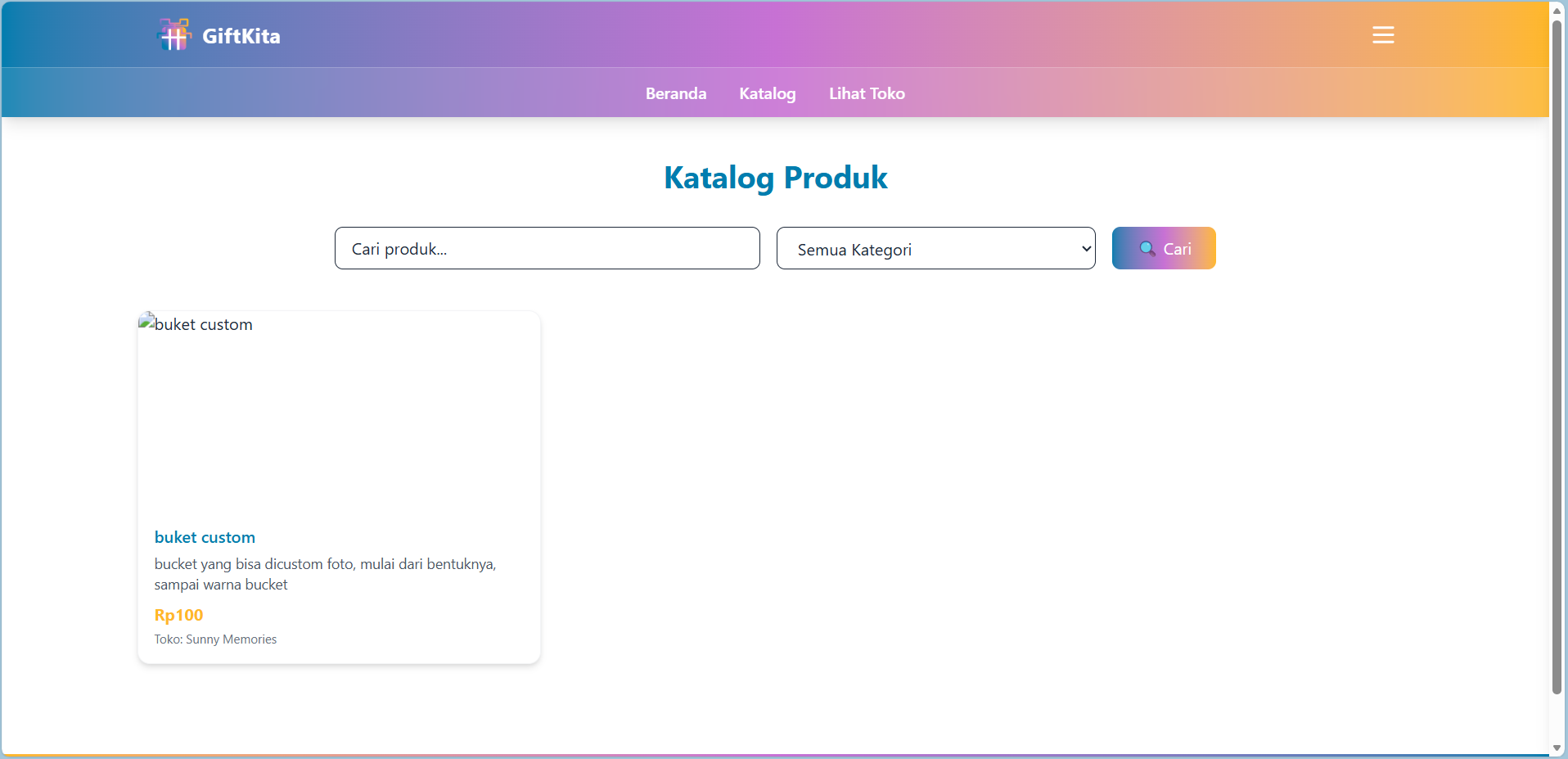Click the GiftKita brand name text
The height and width of the screenshot is (759, 1568).
click(x=241, y=36)
